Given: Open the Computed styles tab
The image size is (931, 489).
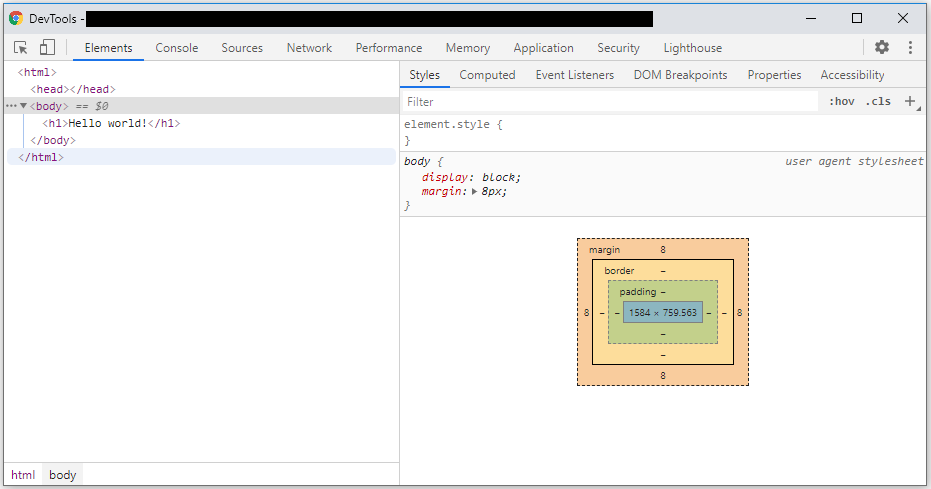Looking at the screenshot, I should click(x=487, y=75).
